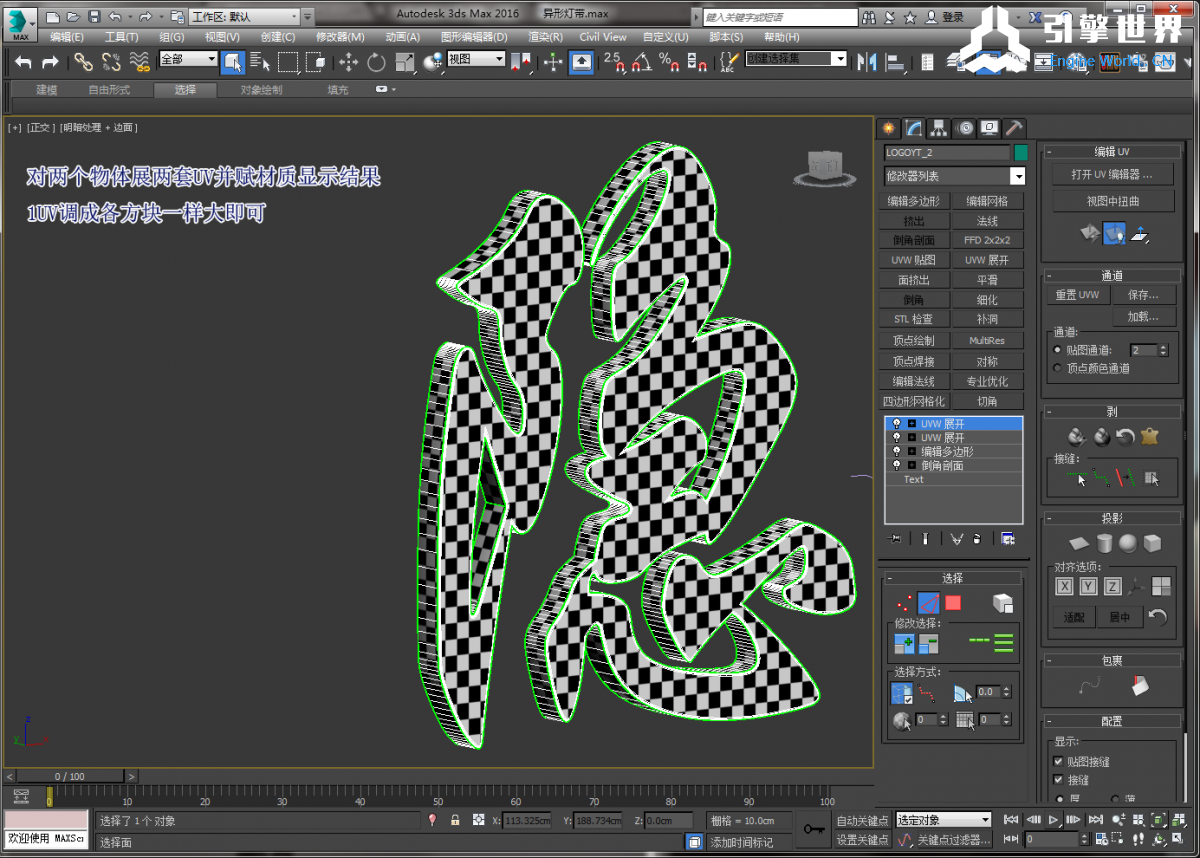The height and width of the screenshot is (858, 1200).
Task: Toggle visibility of top UVW Unwrap modifier
Action: [896, 424]
